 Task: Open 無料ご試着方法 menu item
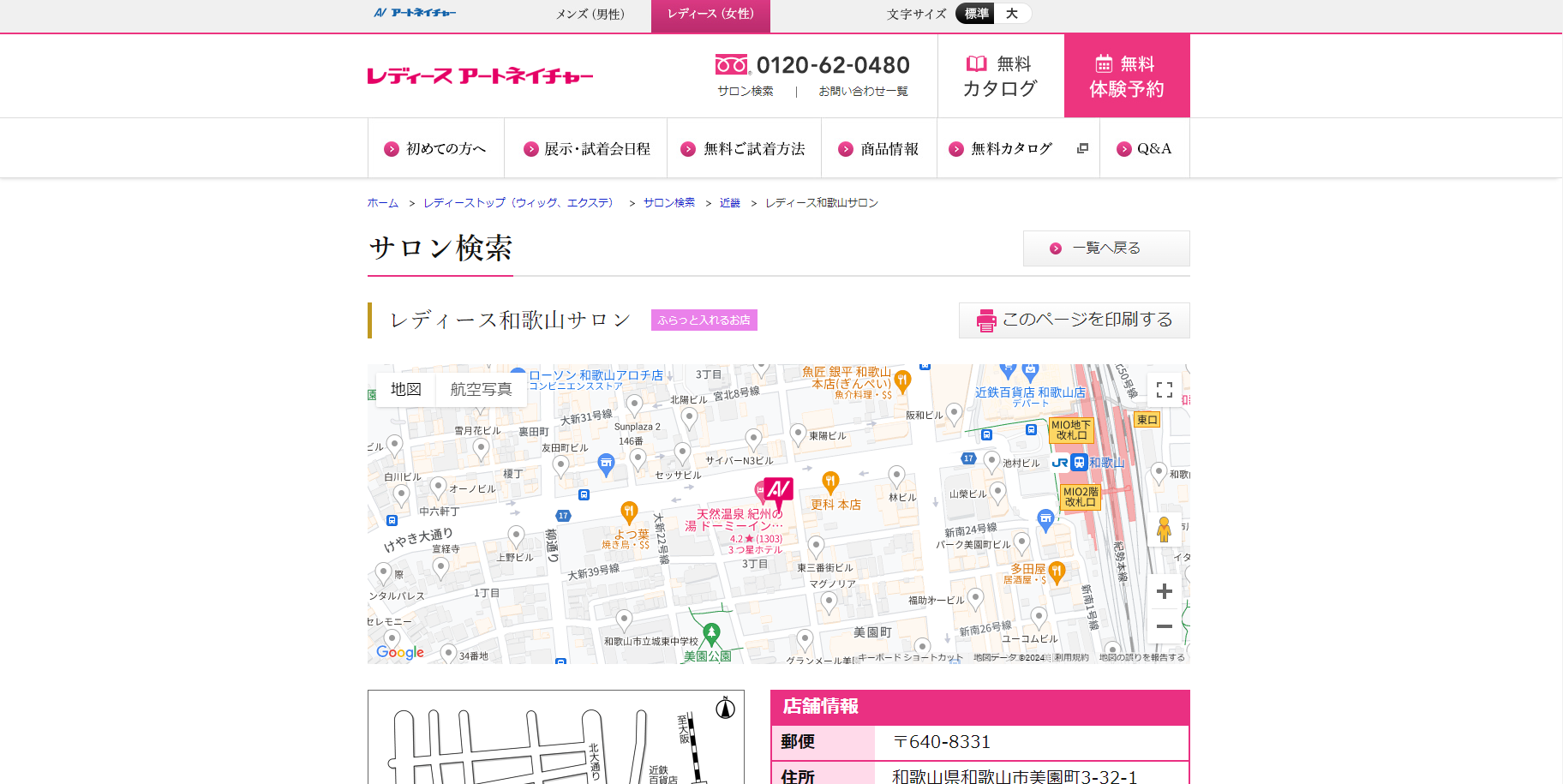(x=744, y=148)
